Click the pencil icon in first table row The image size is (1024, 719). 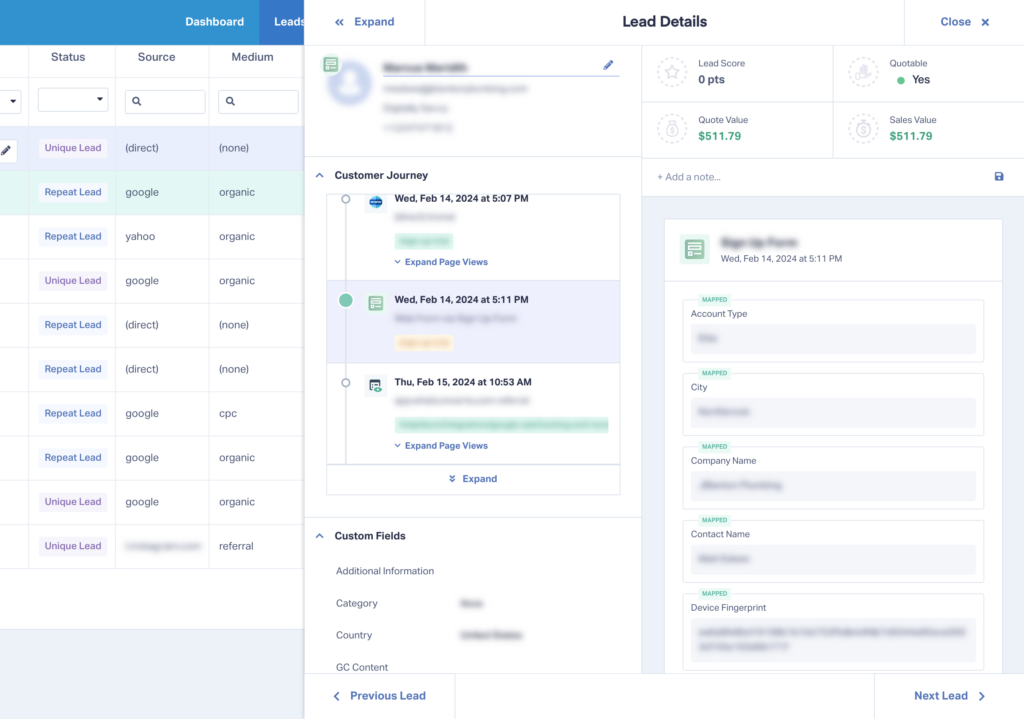[6, 150]
